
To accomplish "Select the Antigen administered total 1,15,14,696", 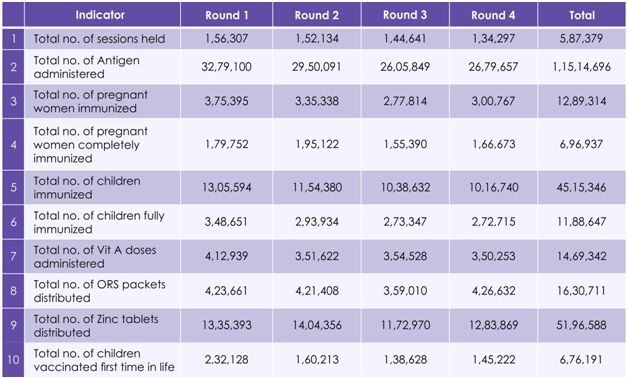I will point(582,67).
